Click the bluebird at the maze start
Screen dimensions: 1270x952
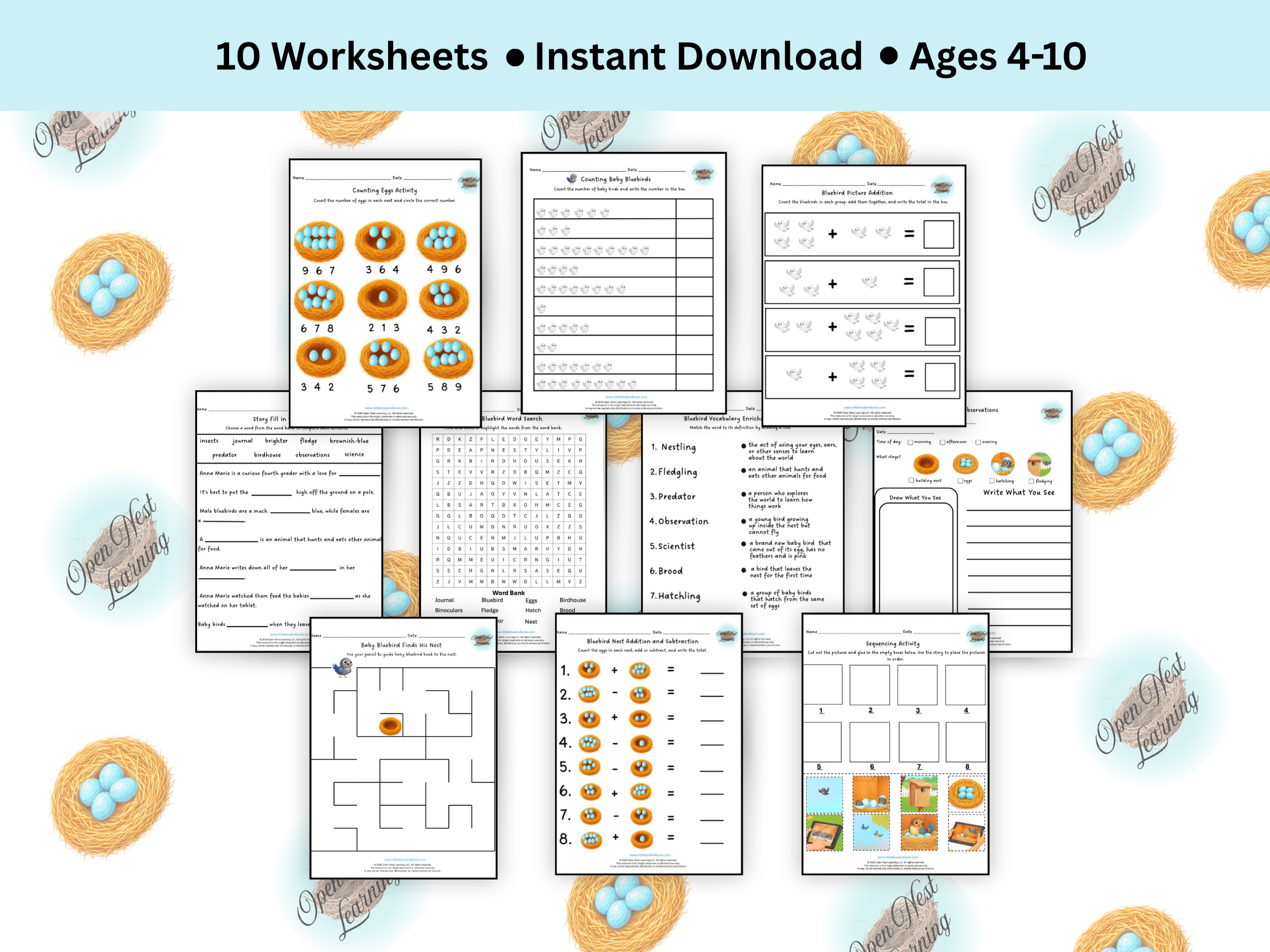343,668
